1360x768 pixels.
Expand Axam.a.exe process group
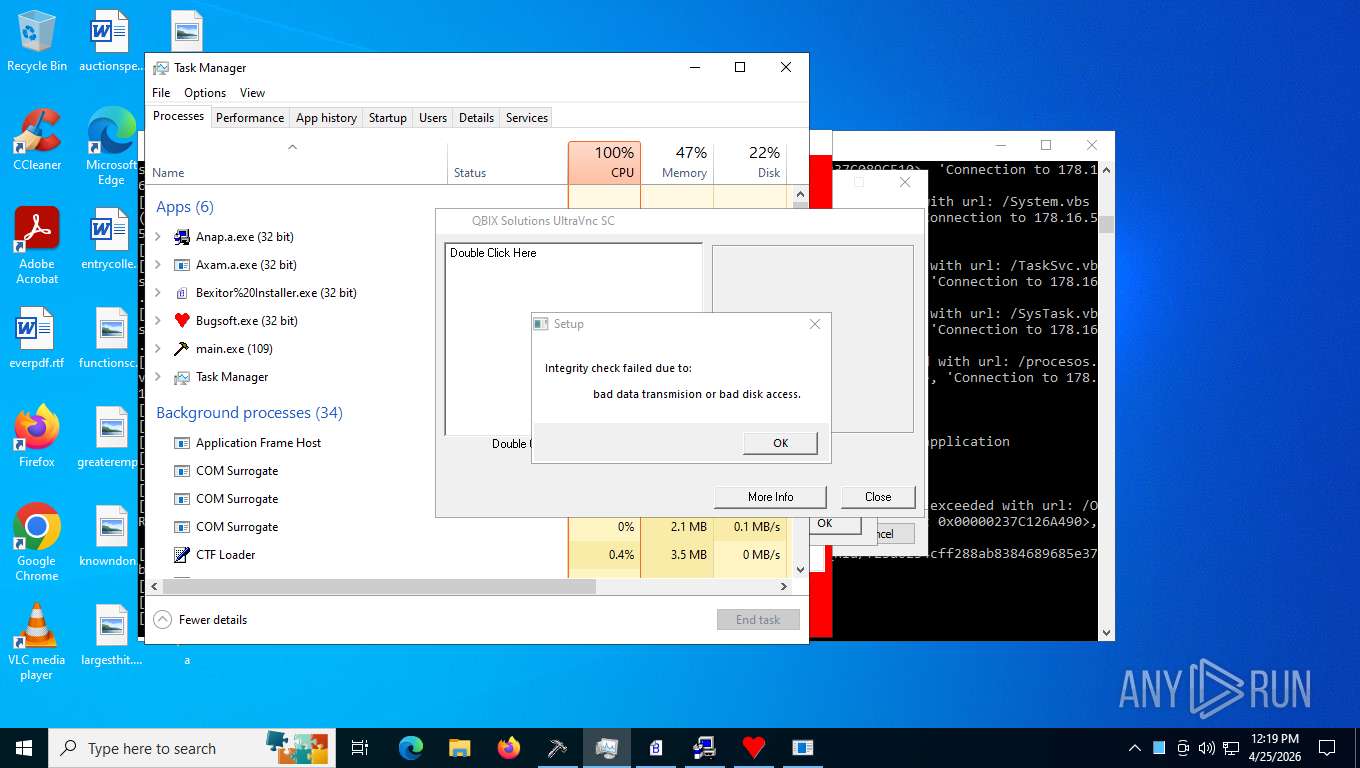pos(158,265)
